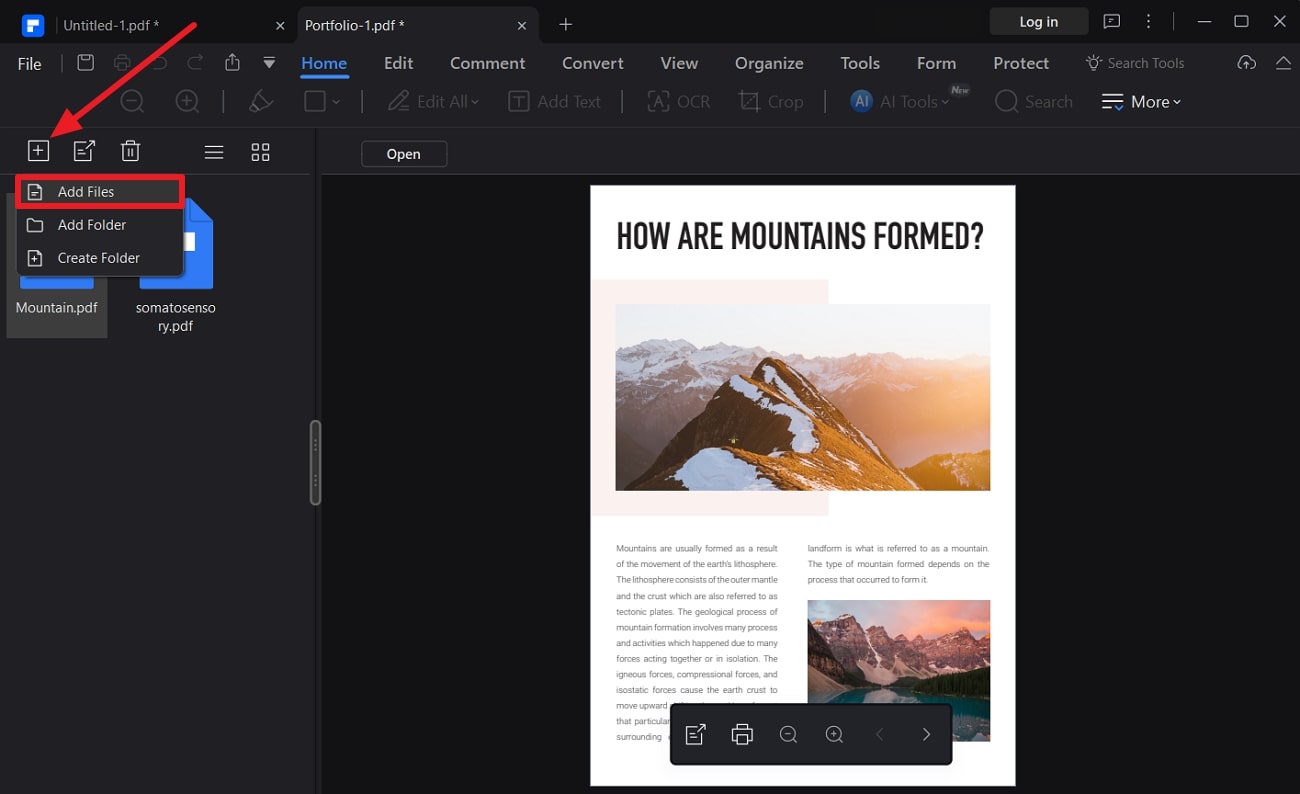Open the File menu

coord(30,63)
